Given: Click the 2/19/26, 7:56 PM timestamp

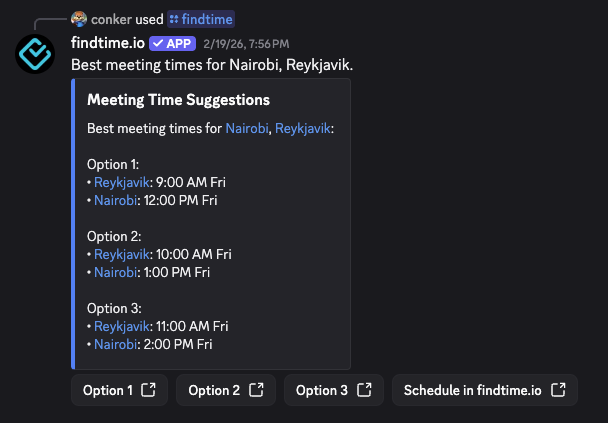Looking at the screenshot, I should pos(246,44).
